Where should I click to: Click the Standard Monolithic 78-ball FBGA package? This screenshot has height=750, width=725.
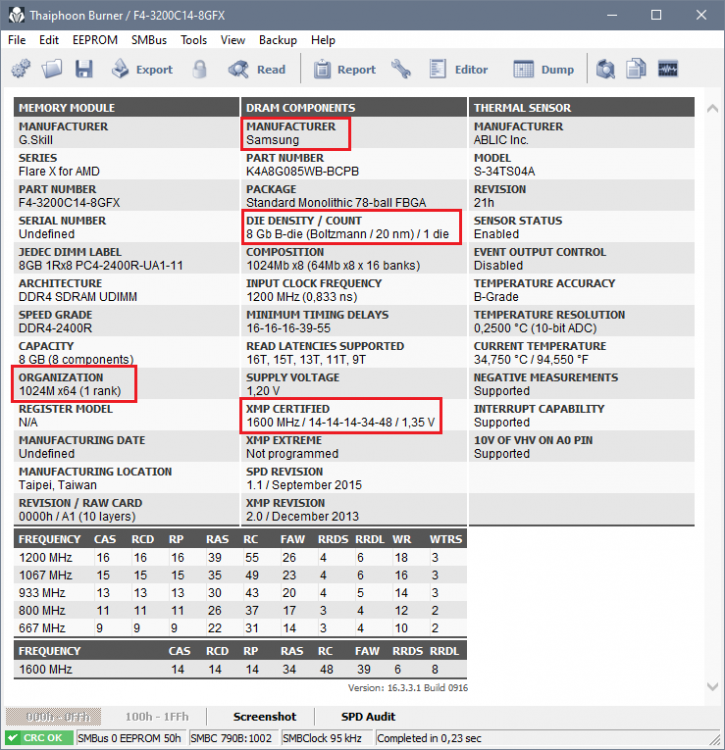336,203
